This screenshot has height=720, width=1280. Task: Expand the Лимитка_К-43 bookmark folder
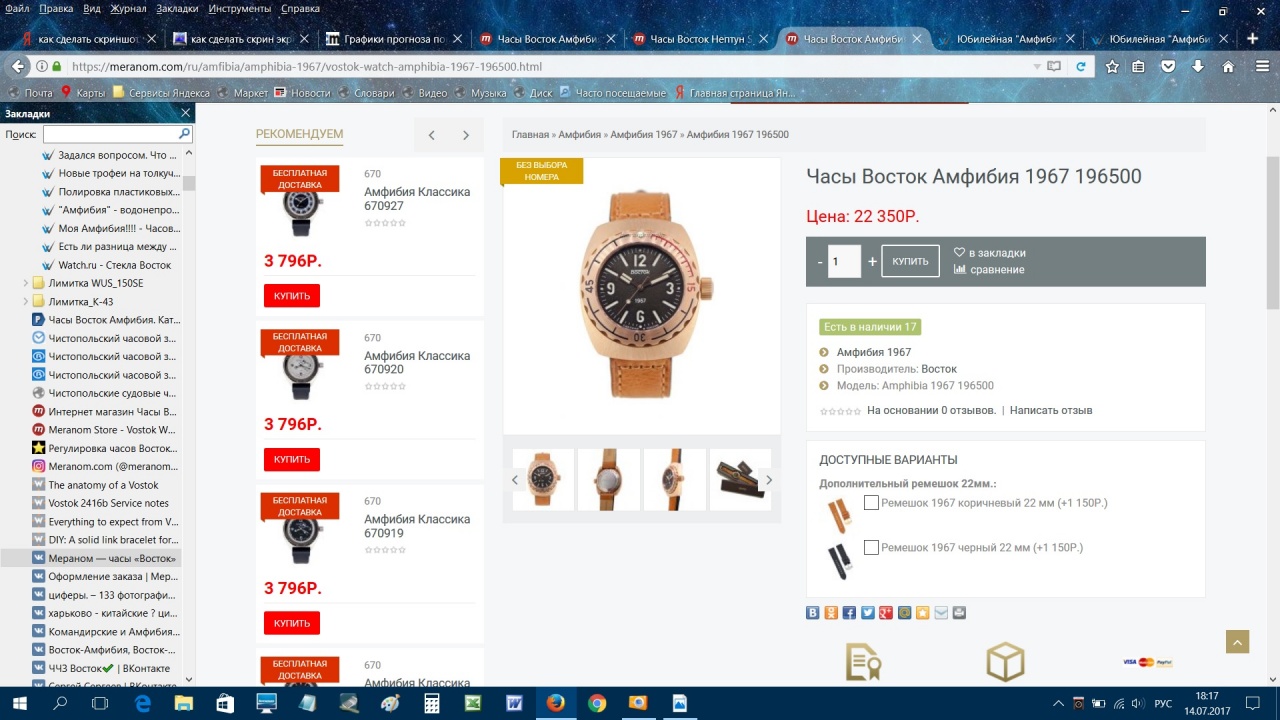point(26,301)
